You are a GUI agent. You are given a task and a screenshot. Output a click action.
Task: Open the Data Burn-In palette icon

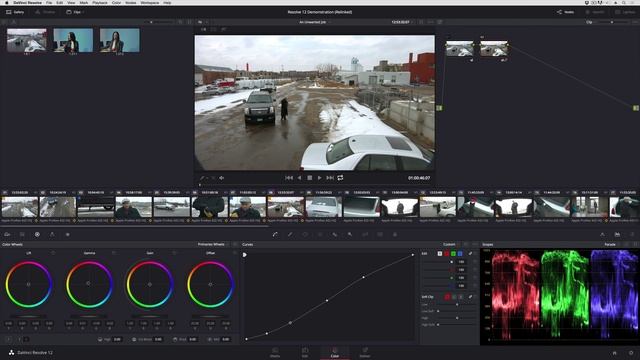click(x=395, y=235)
